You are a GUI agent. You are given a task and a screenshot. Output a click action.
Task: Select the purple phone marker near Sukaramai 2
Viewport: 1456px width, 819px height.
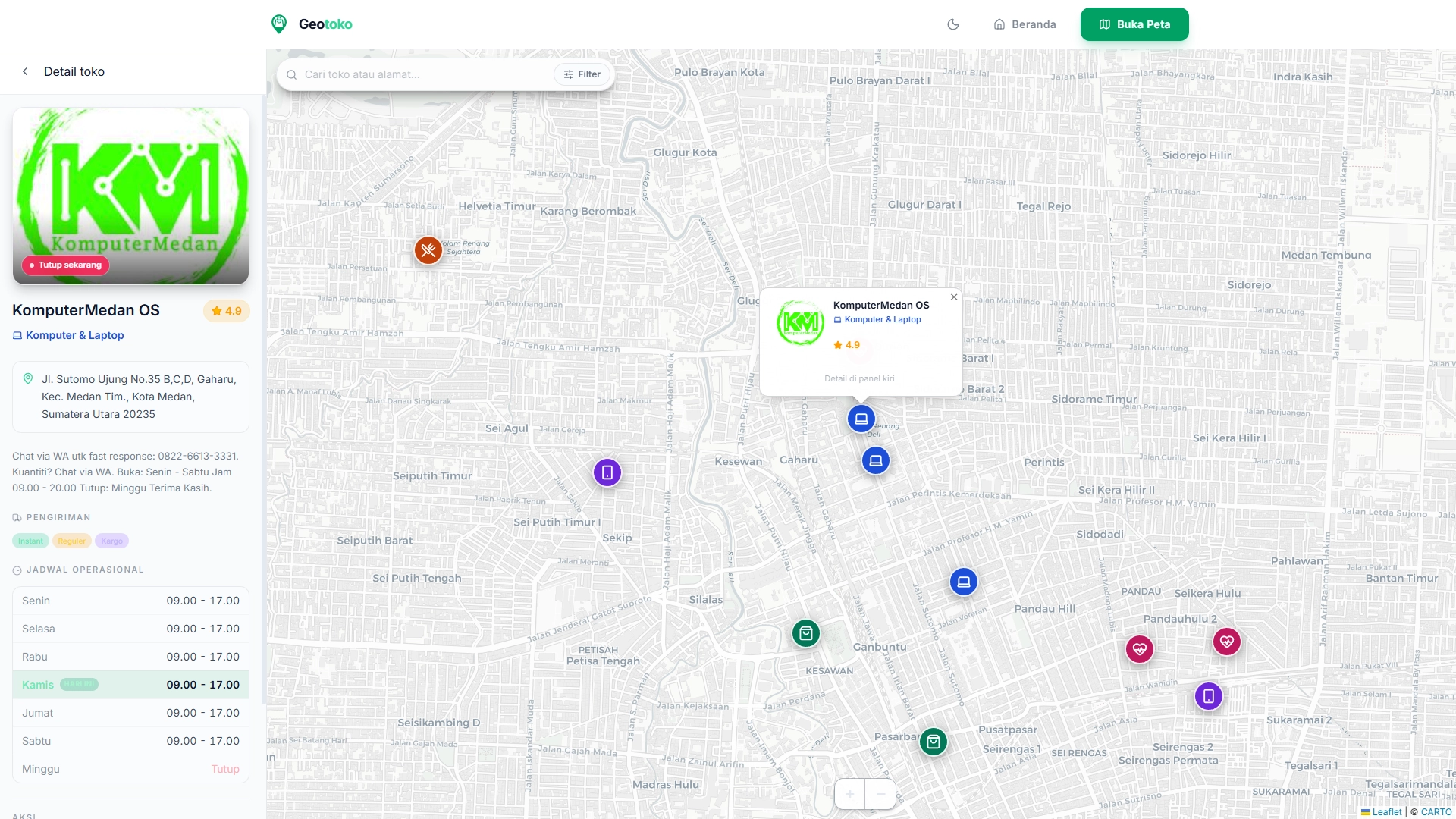click(1209, 695)
